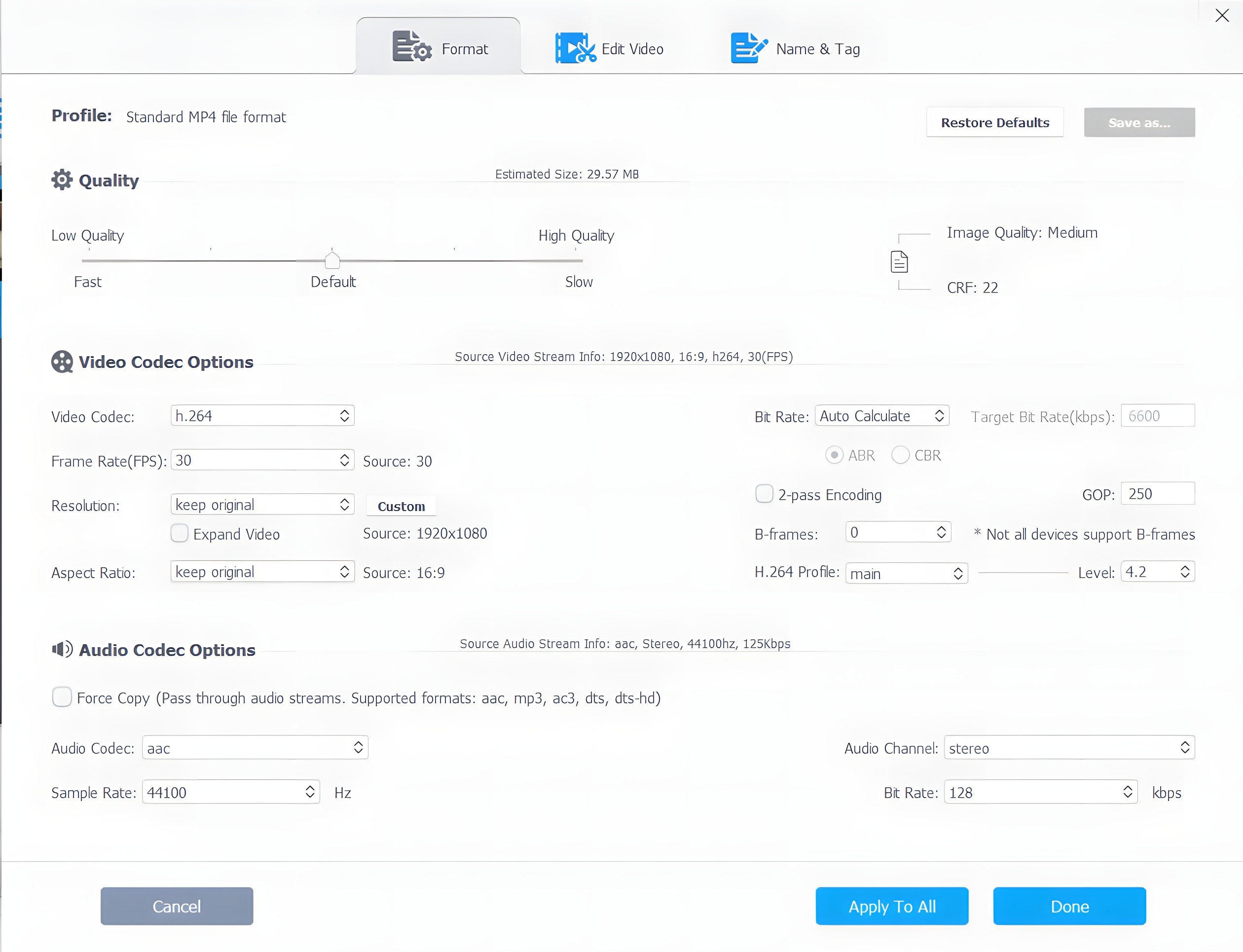
Task: Click the quality slider handle at Default
Action: tap(332, 260)
